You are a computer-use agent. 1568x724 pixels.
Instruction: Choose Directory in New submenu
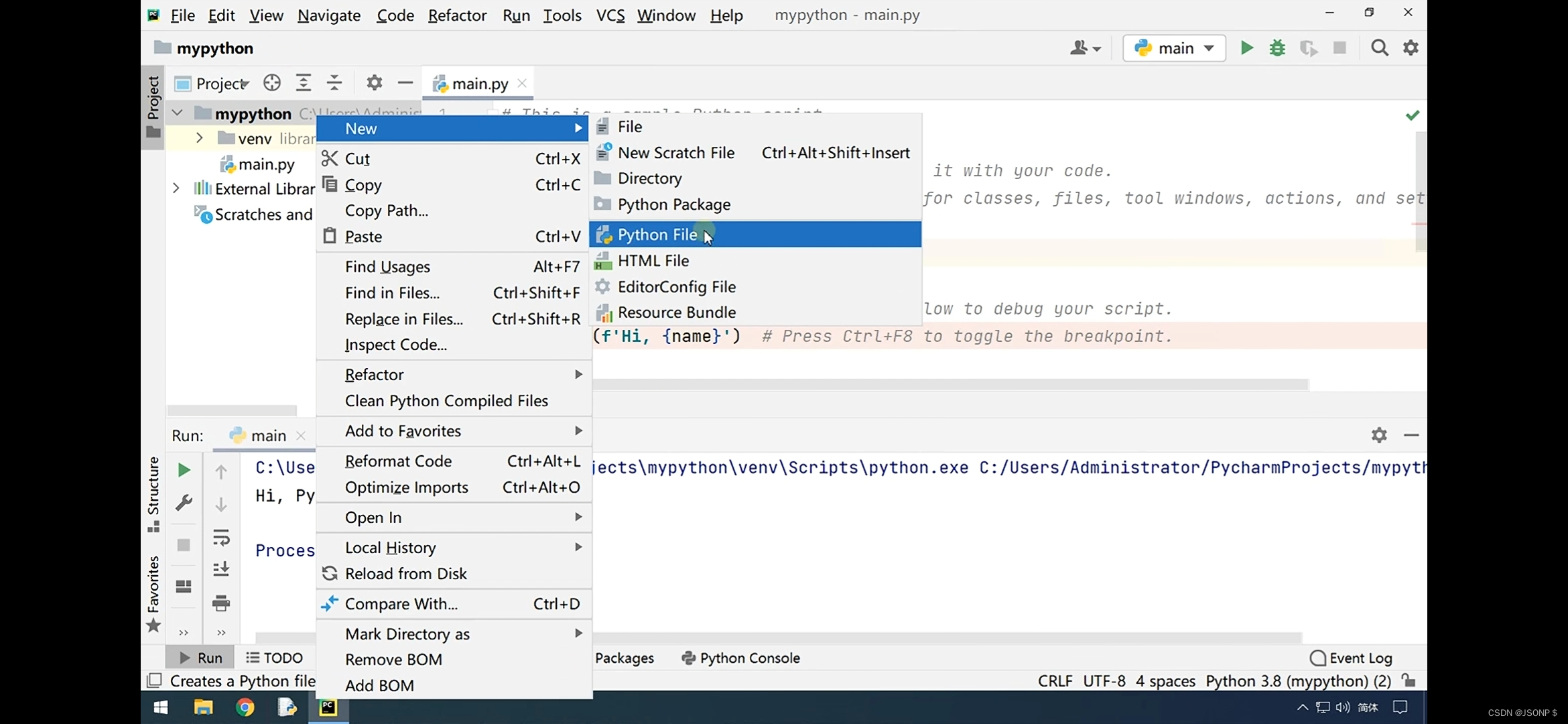point(755,178)
